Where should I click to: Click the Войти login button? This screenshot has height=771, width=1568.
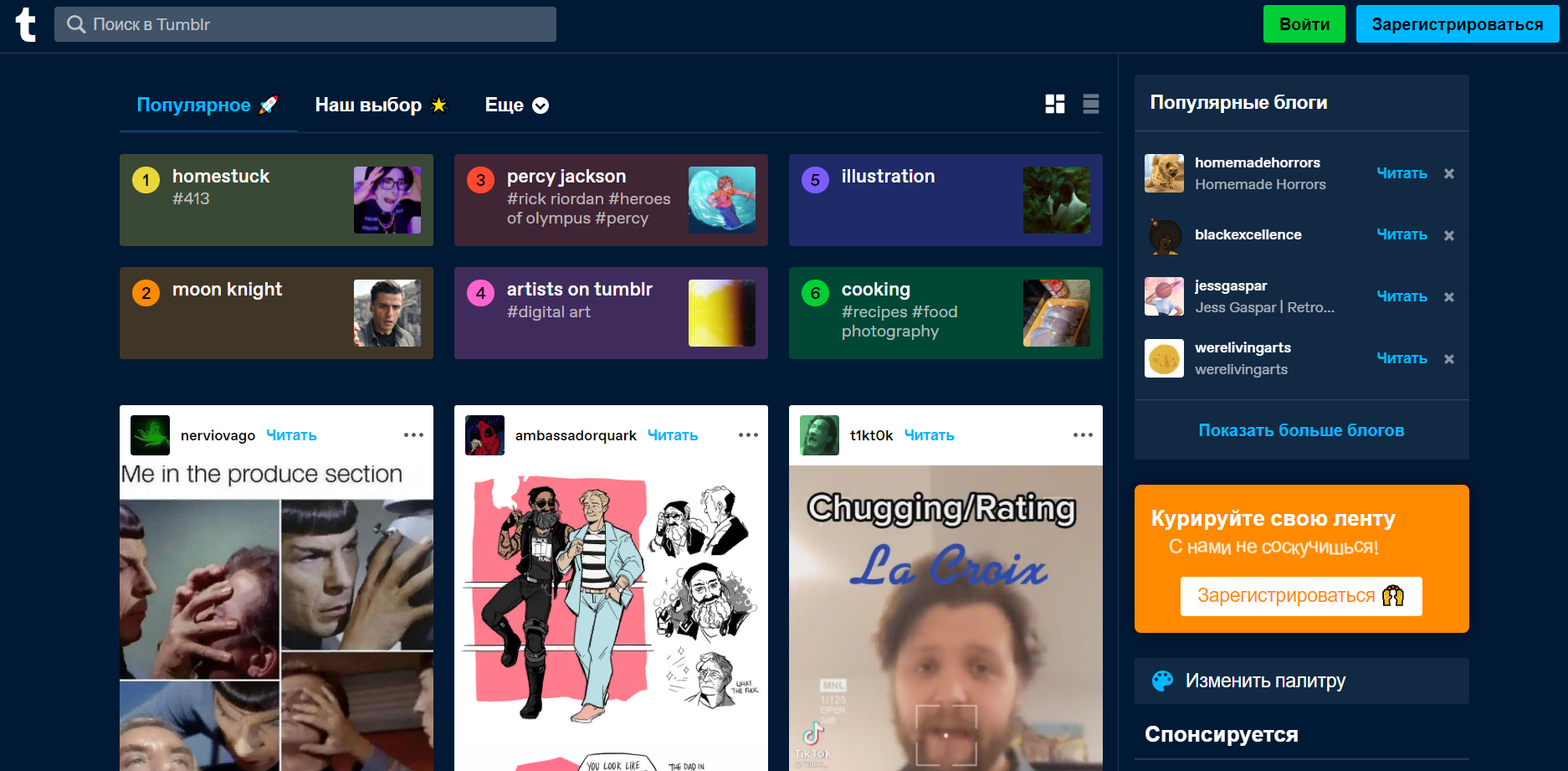click(x=1304, y=24)
